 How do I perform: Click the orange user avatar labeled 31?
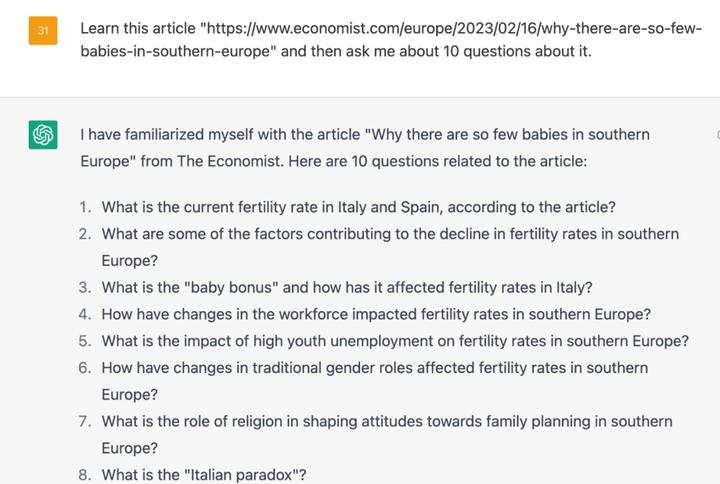pos(42,31)
